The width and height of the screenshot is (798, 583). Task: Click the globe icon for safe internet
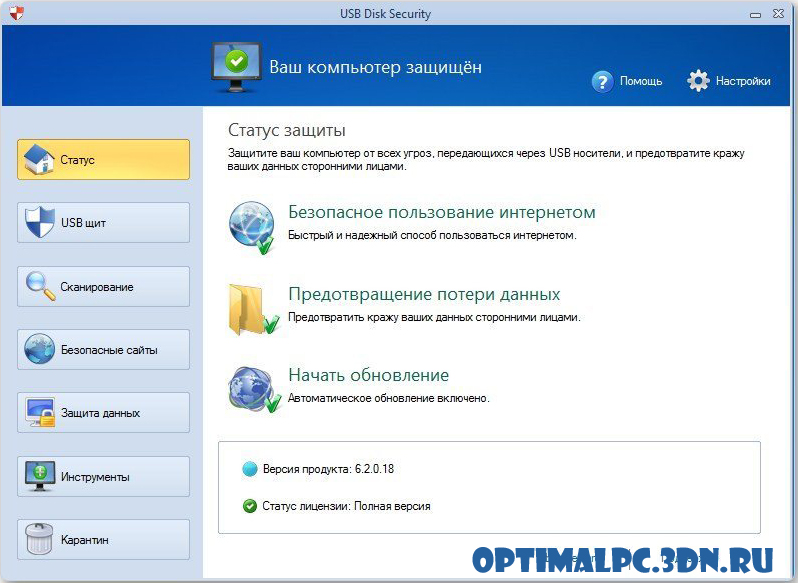(x=252, y=227)
